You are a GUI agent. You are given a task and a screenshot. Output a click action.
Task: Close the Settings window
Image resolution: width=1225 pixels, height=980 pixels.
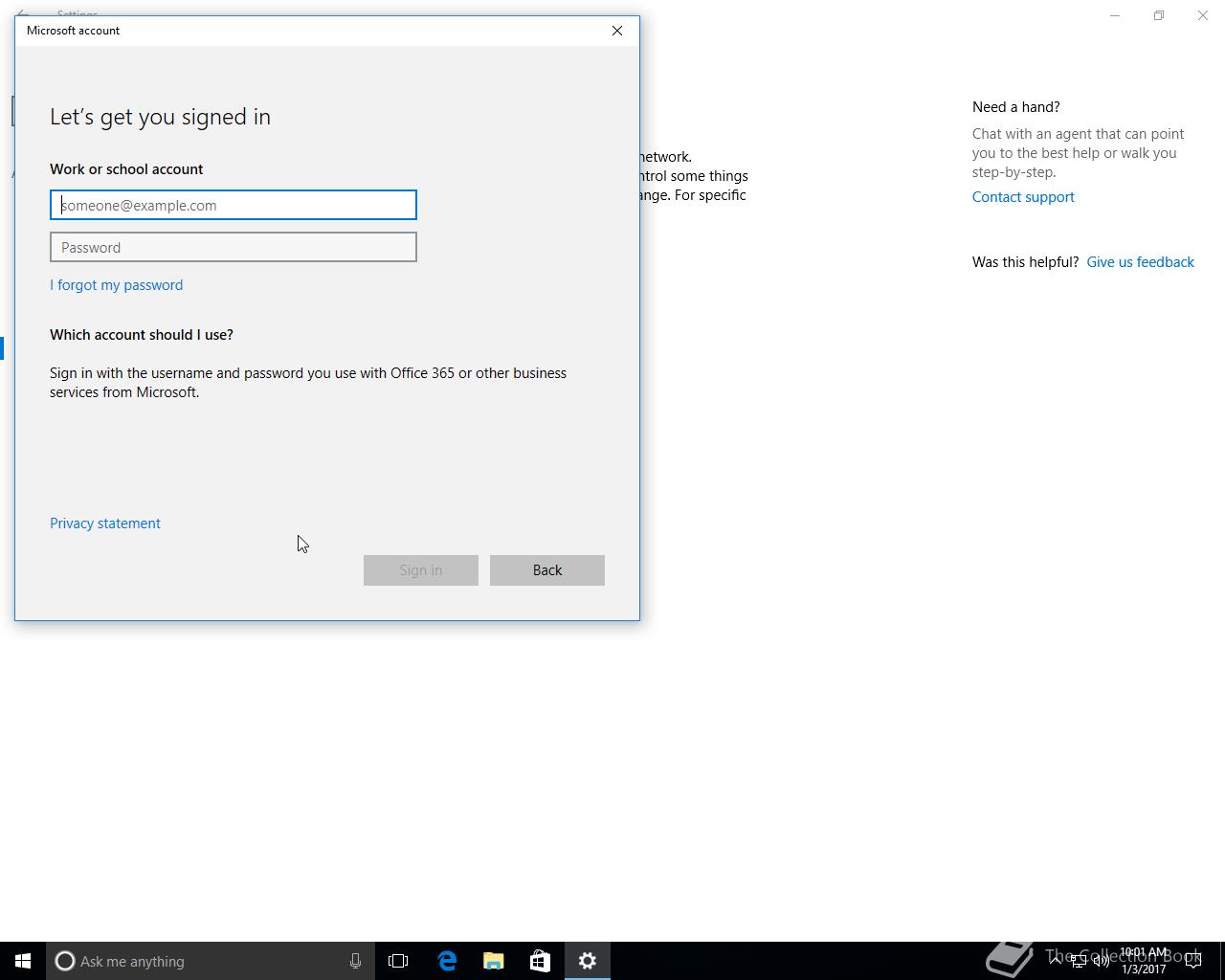tap(1203, 15)
